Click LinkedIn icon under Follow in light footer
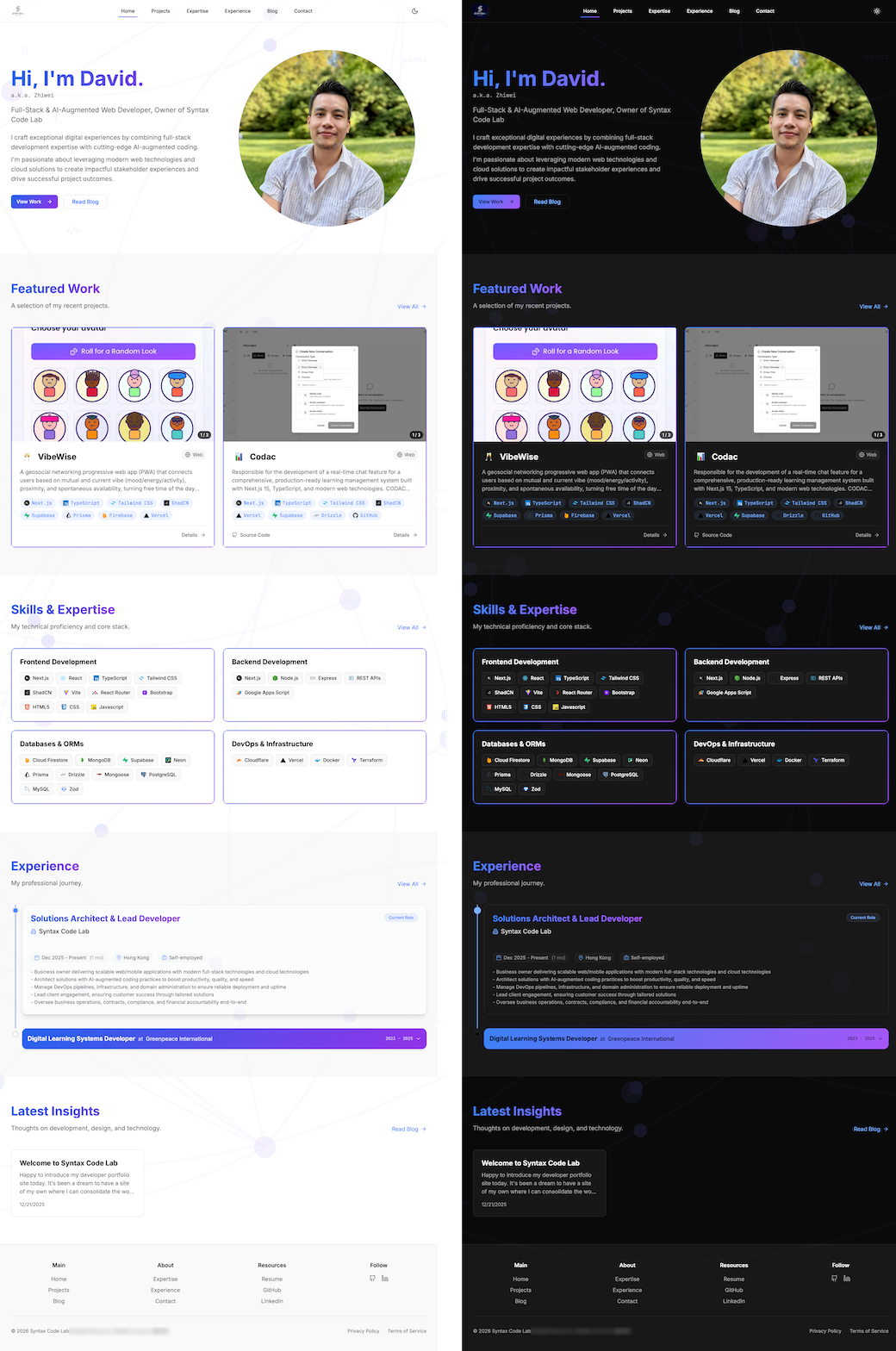Viewport: 896px width, 1351px height. (385, 1279)
